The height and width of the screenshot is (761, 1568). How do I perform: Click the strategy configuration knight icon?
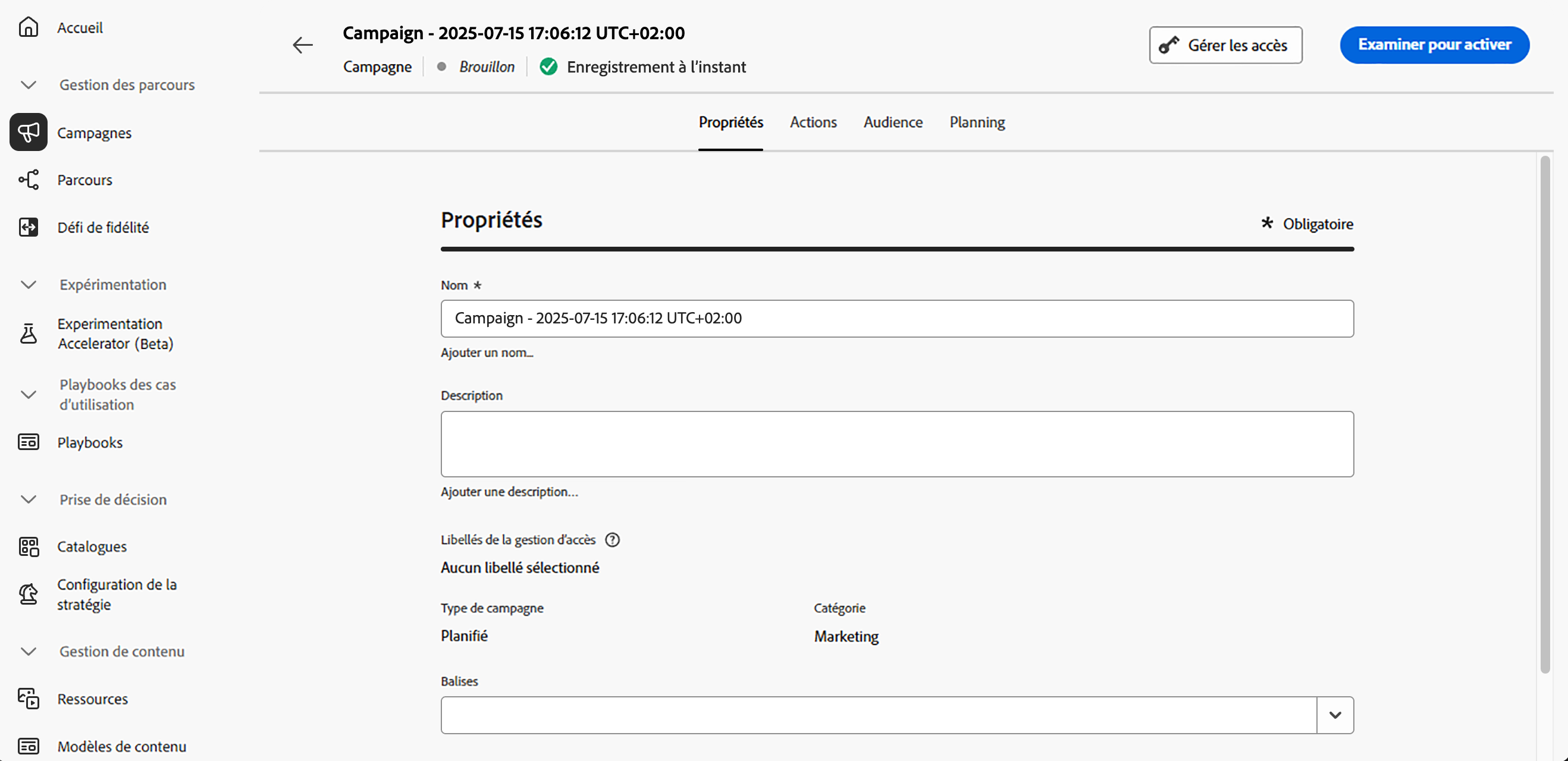coord(28,594)
